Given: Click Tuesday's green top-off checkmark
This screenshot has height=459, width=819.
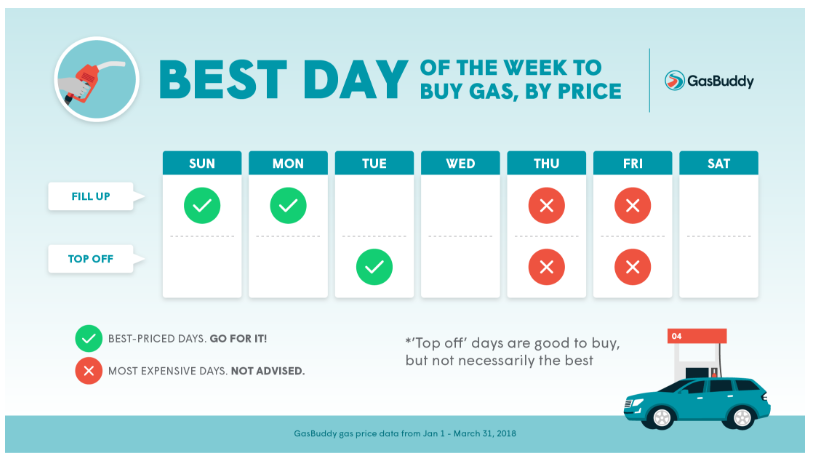Looking at the screenshot, I should pos(375,267).
